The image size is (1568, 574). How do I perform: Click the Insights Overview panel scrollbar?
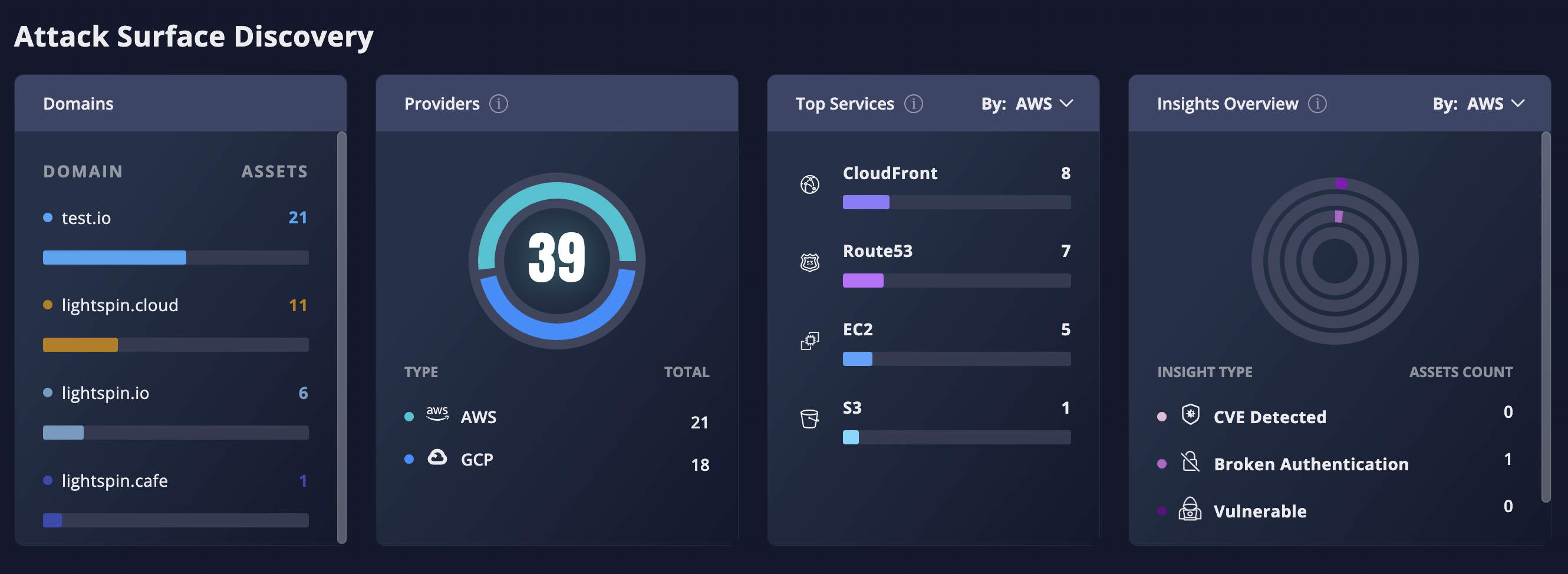click(1546, 317)
